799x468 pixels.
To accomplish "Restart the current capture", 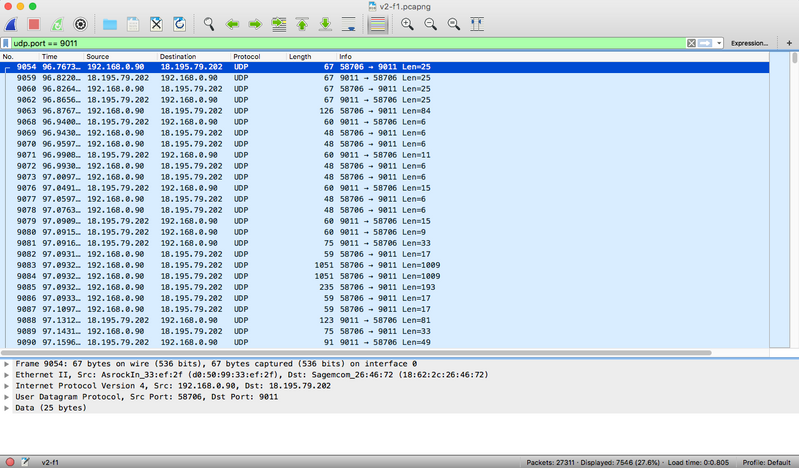I will coord(57,24).
